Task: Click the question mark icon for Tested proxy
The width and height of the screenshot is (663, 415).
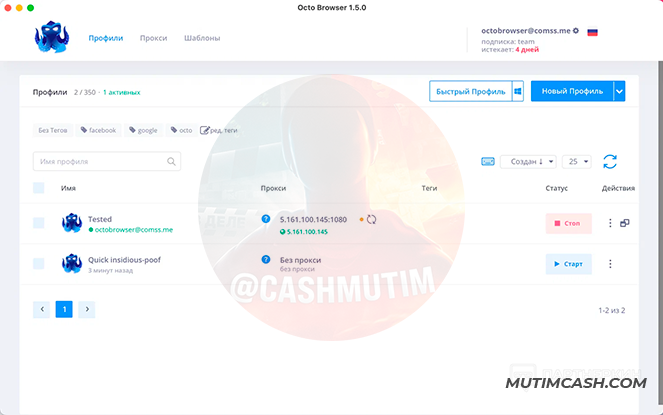Action: coord(266,219)
